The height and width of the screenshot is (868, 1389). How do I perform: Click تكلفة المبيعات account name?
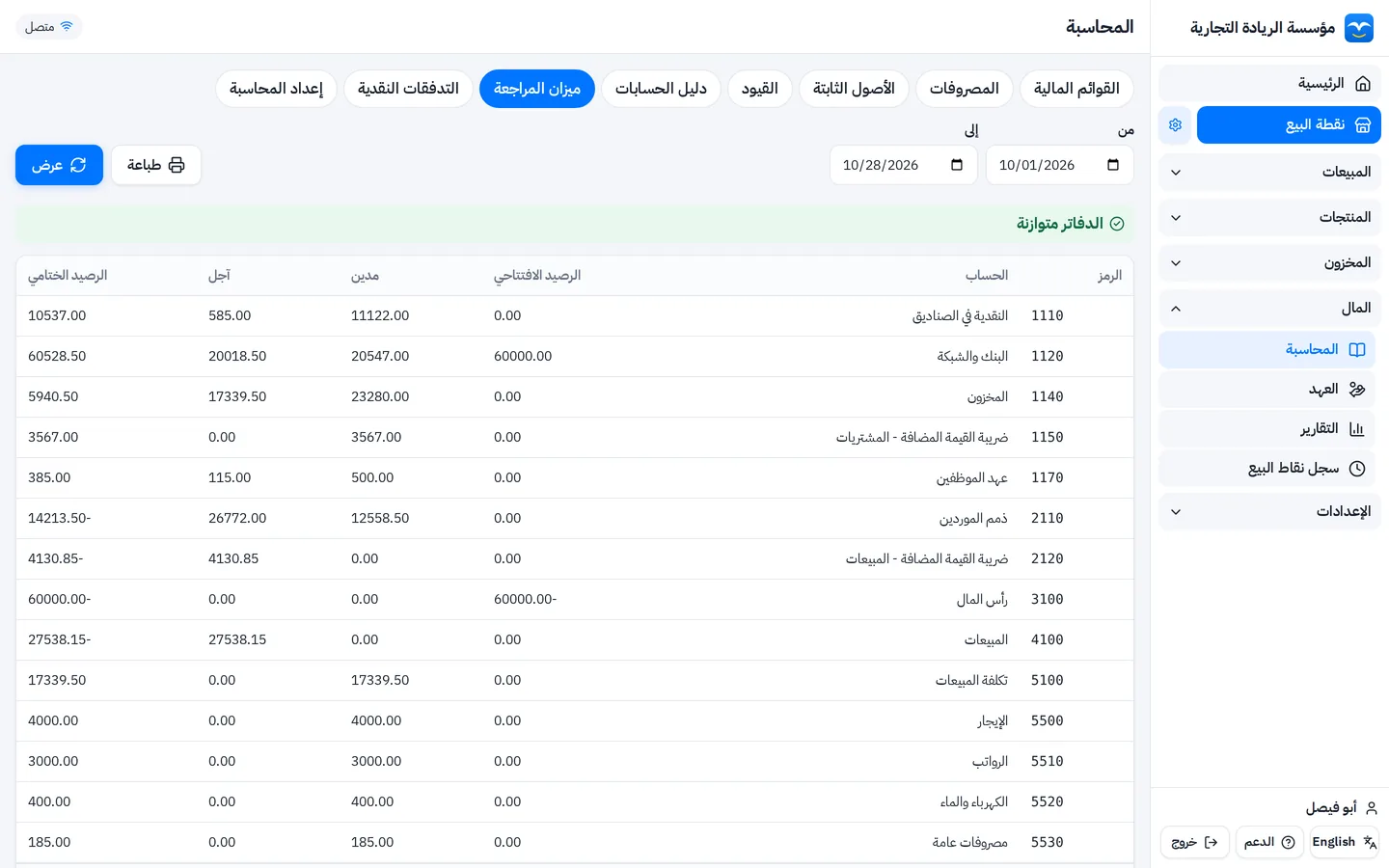pyautogui.click(x=971, y=681)
